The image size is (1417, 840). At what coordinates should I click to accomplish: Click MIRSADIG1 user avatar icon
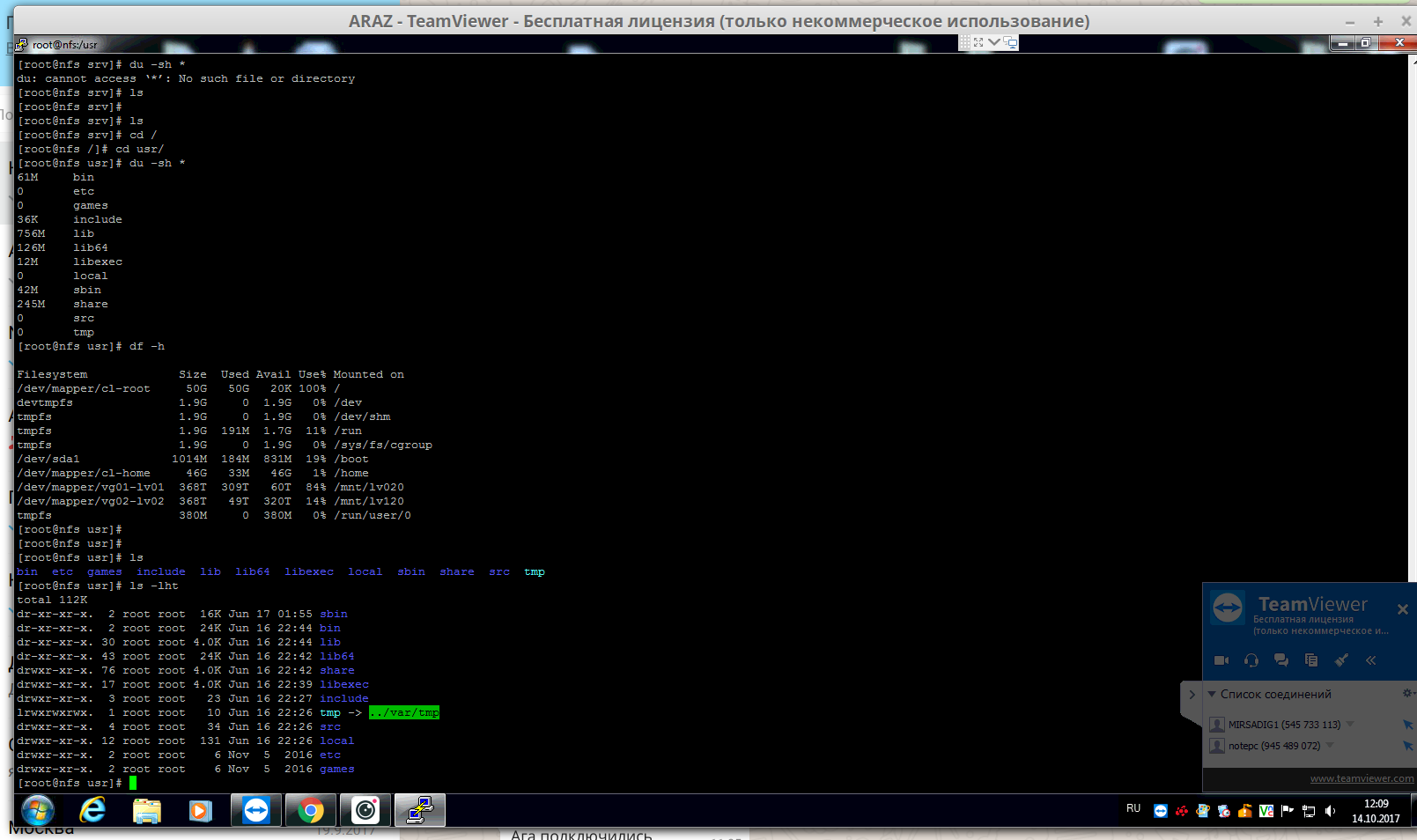pyautogui.click(x=1217, y=725)
